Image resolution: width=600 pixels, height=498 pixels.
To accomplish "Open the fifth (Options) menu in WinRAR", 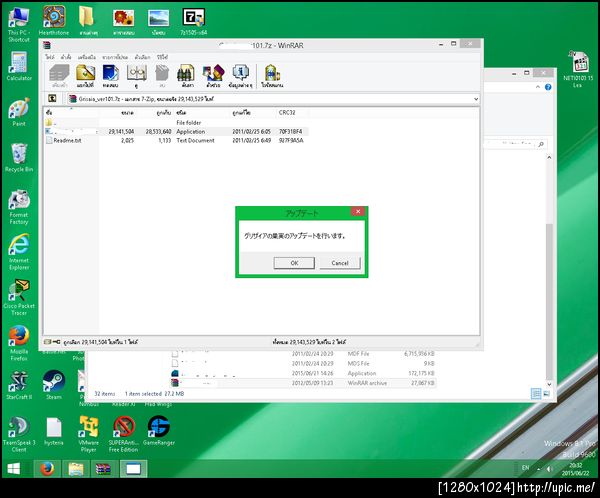I will [x=142, y=57].
